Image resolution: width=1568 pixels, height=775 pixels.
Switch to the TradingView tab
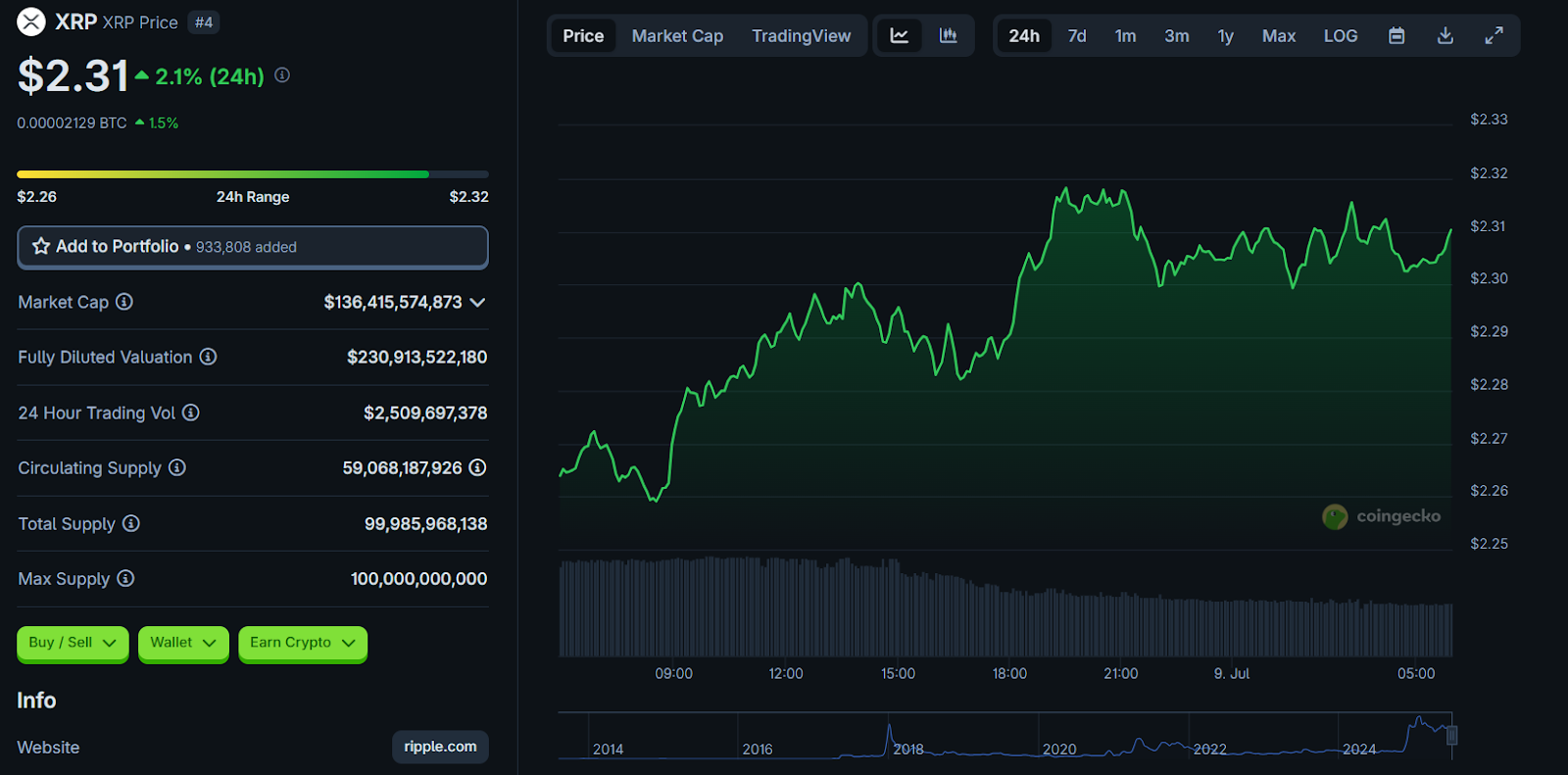(x=801, y=36)
